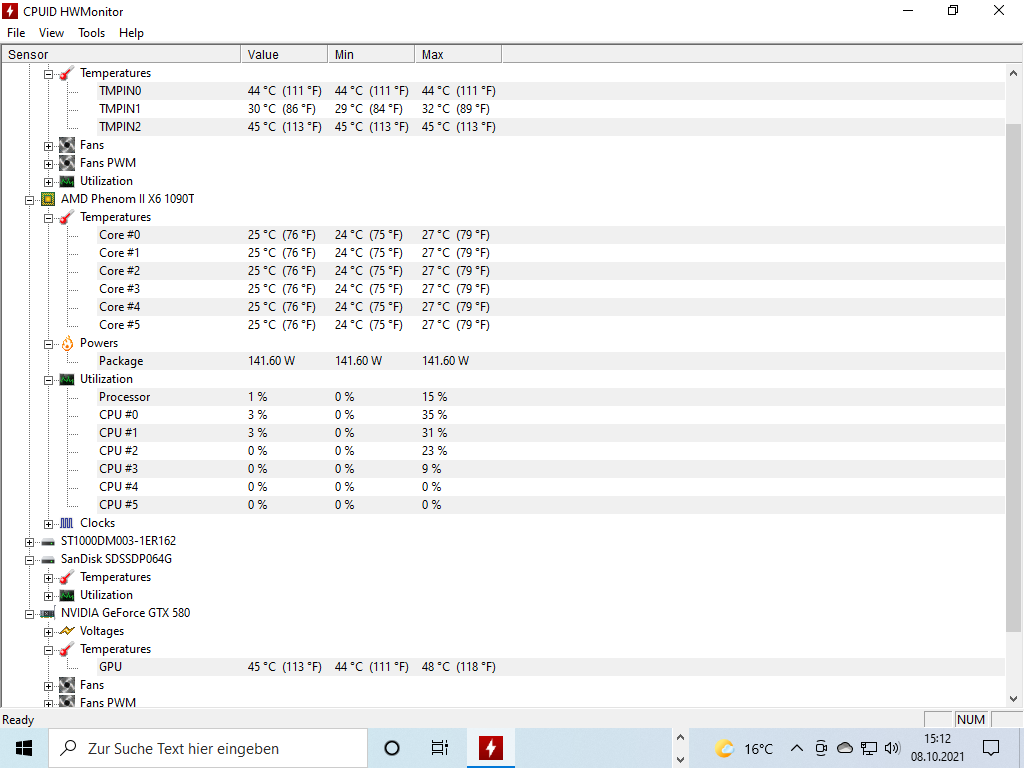Show hidden system tray icons
The height and width of the screenshot is (768, 1024).
click(797, 748)
